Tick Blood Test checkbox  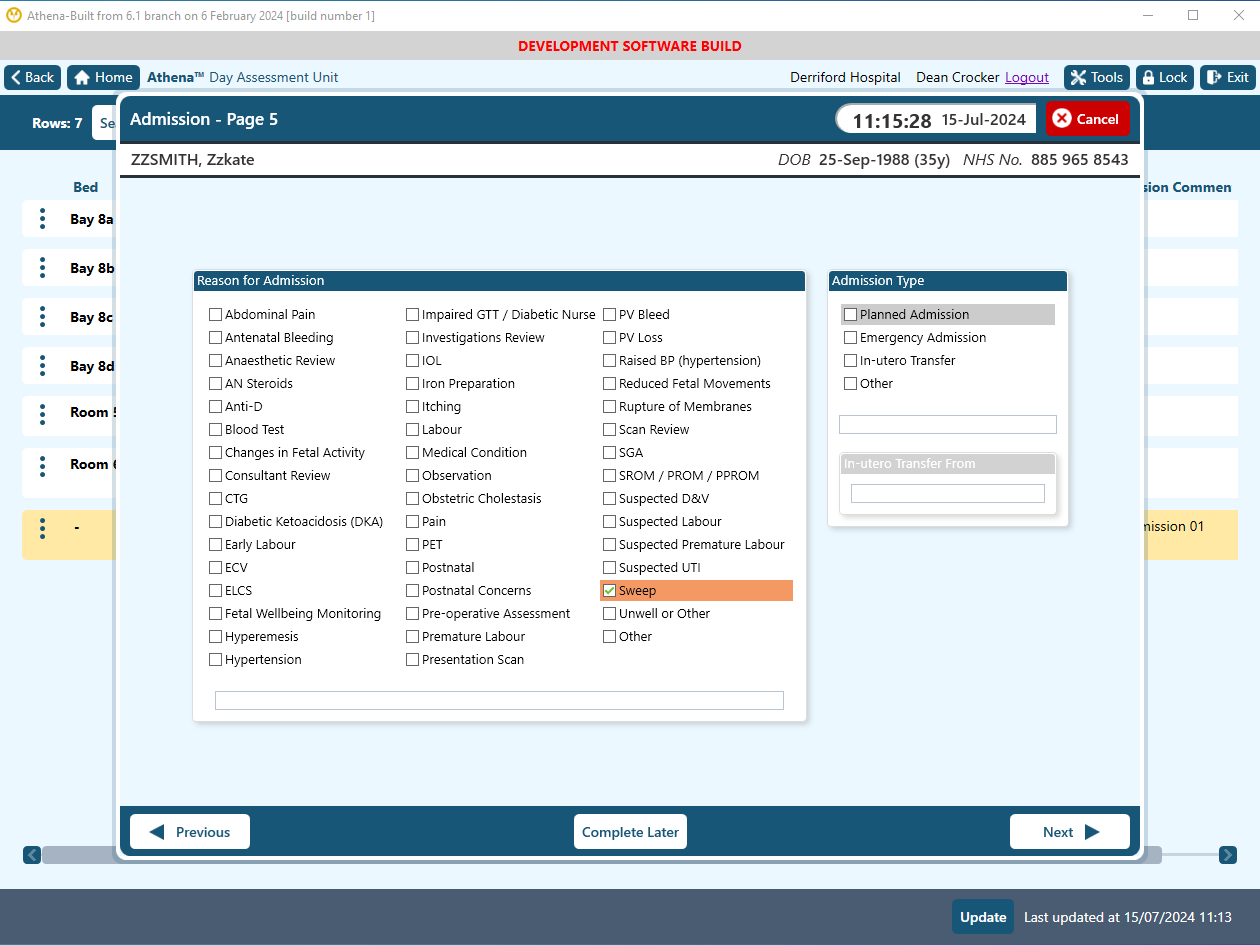[x=215, y=429]
